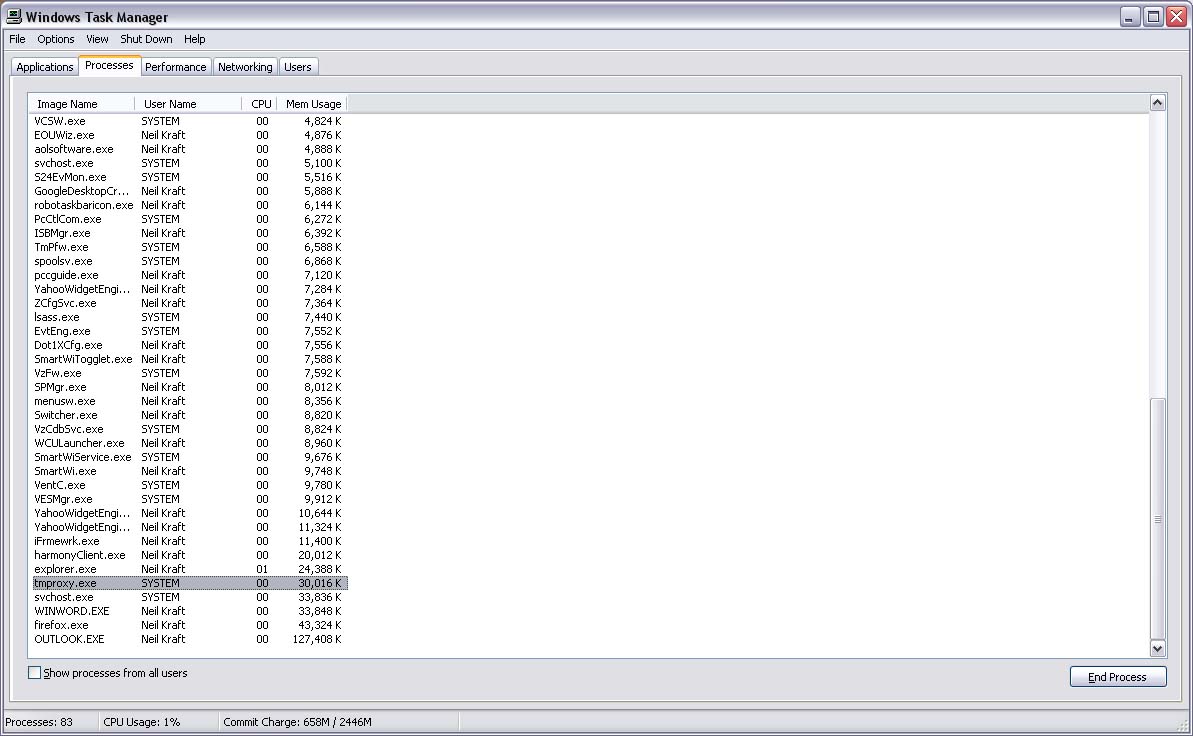The height and width of the screenshot is (736, 1193).
Task: Sort by CPU column header
Action: 259,104
